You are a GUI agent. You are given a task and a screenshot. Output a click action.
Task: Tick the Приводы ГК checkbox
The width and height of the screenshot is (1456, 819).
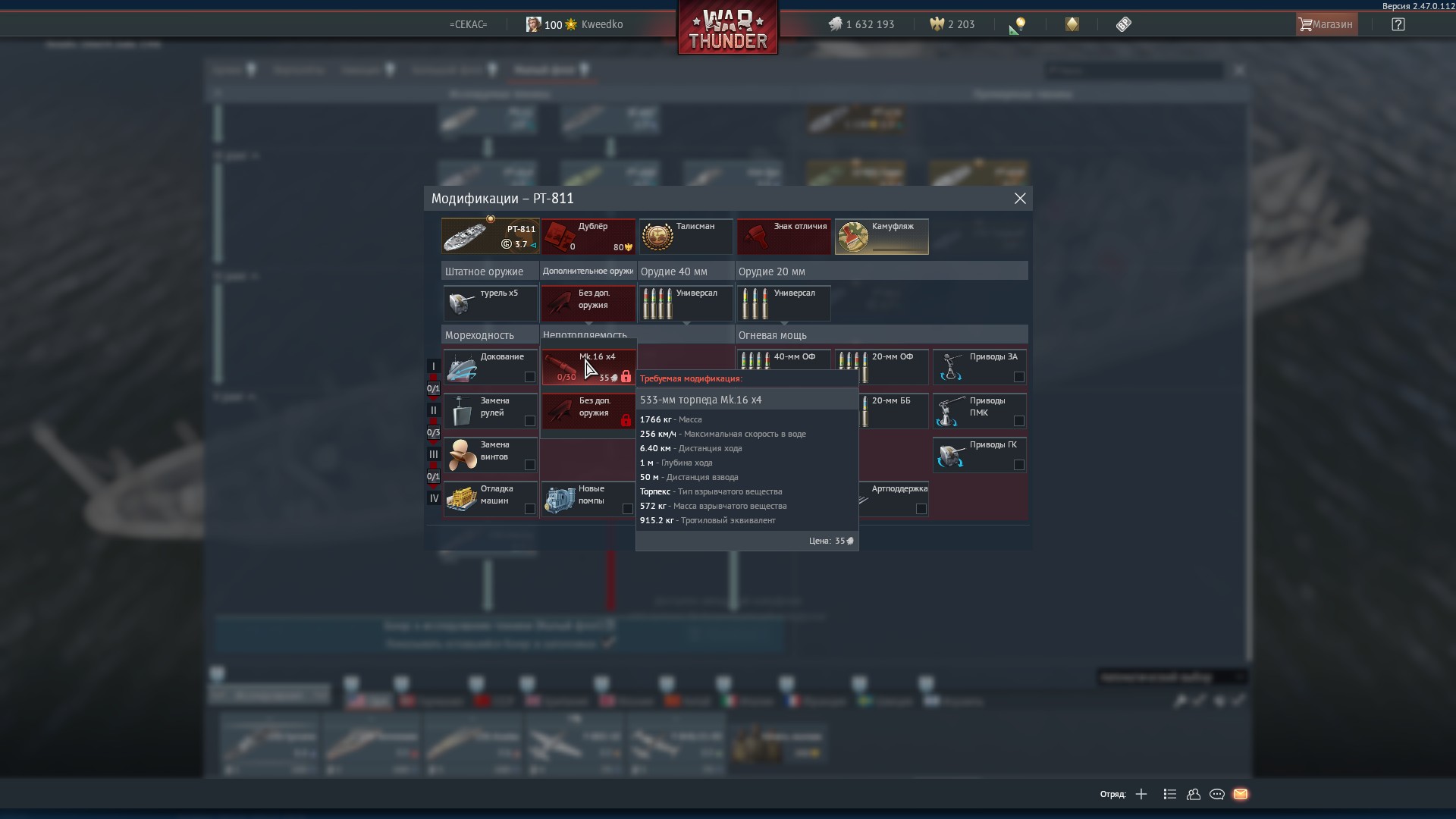click(1018, 465)
